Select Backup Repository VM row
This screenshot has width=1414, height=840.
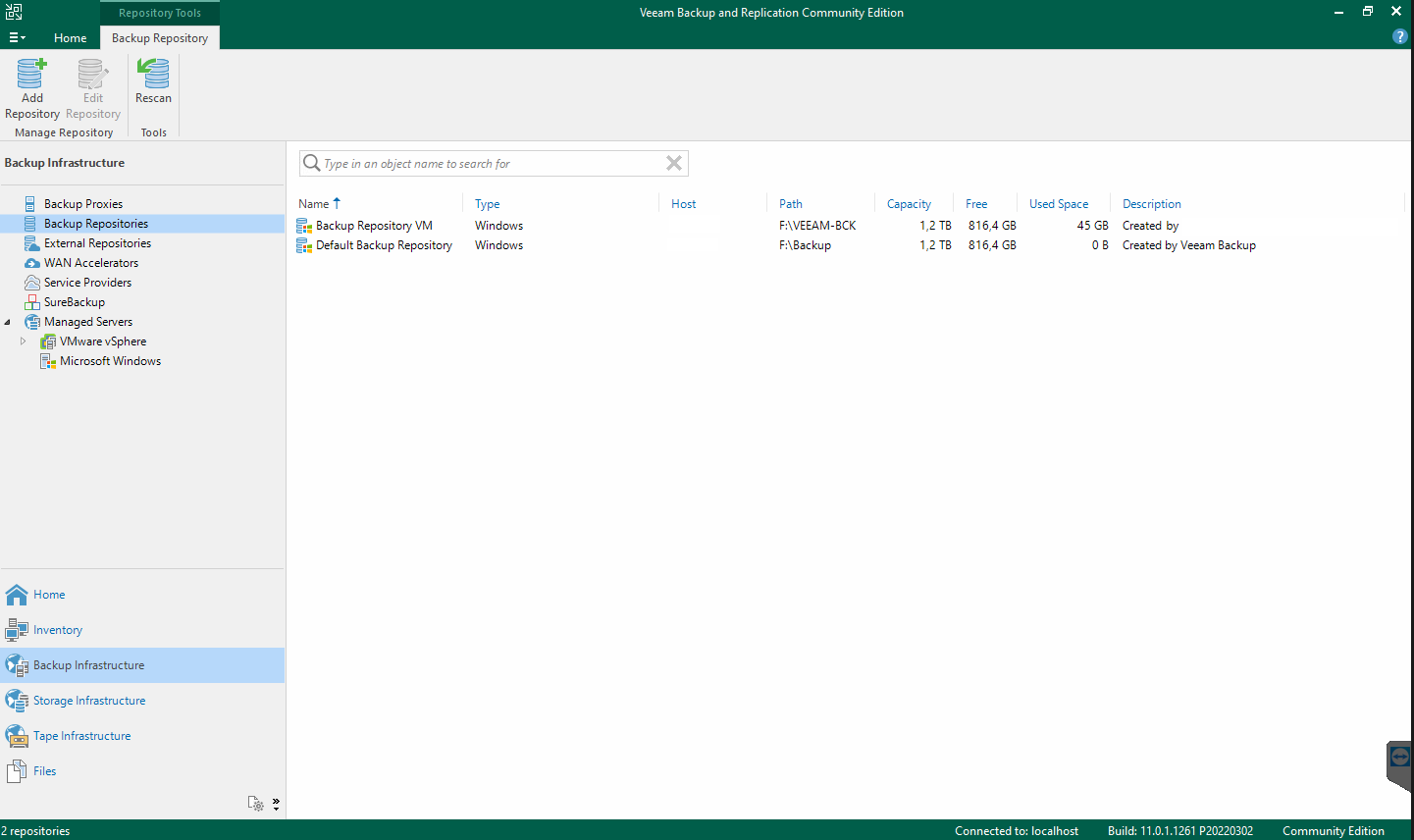850,226
